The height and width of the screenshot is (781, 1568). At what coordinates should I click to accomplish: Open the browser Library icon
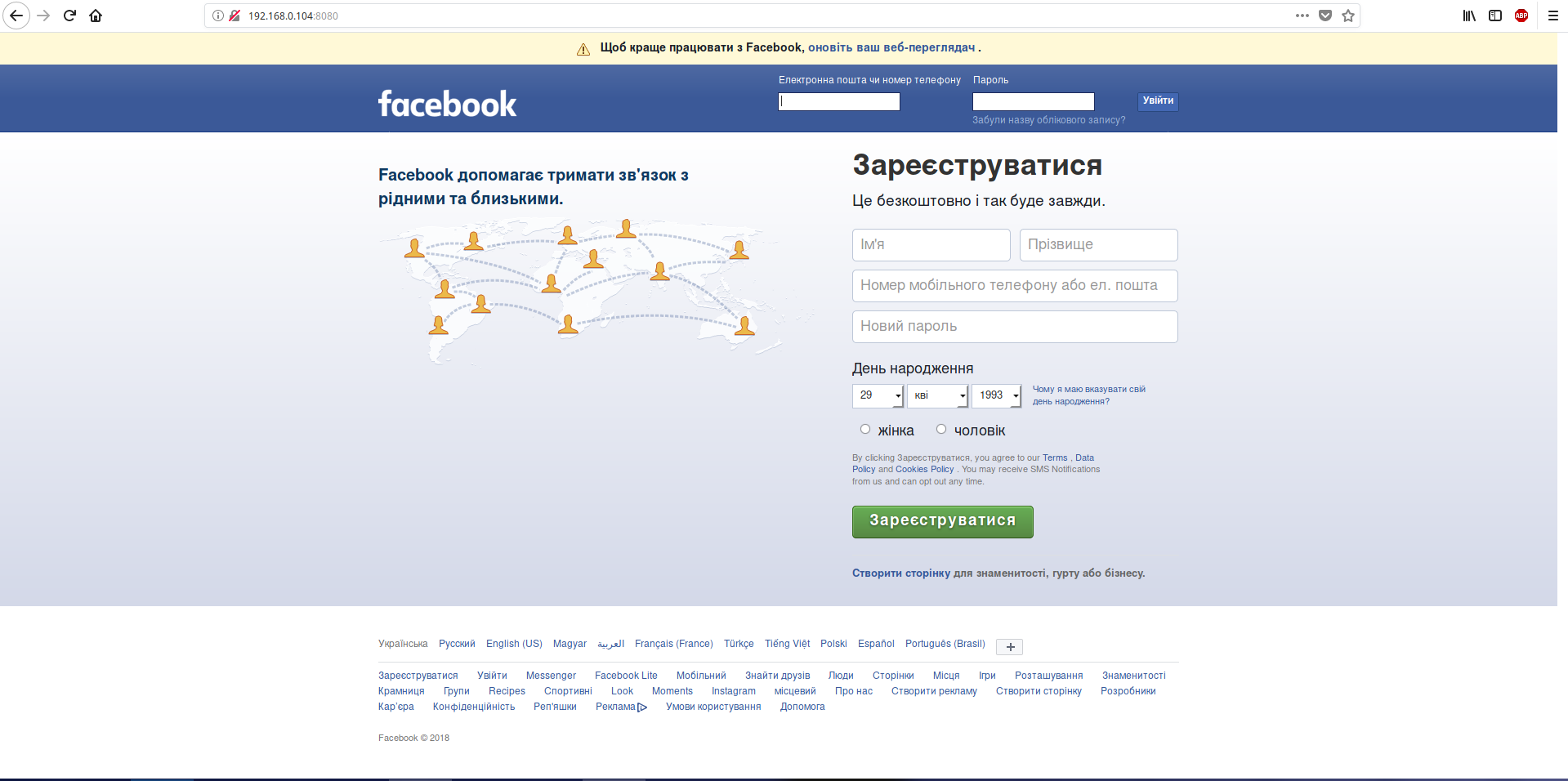[1469, 16]
